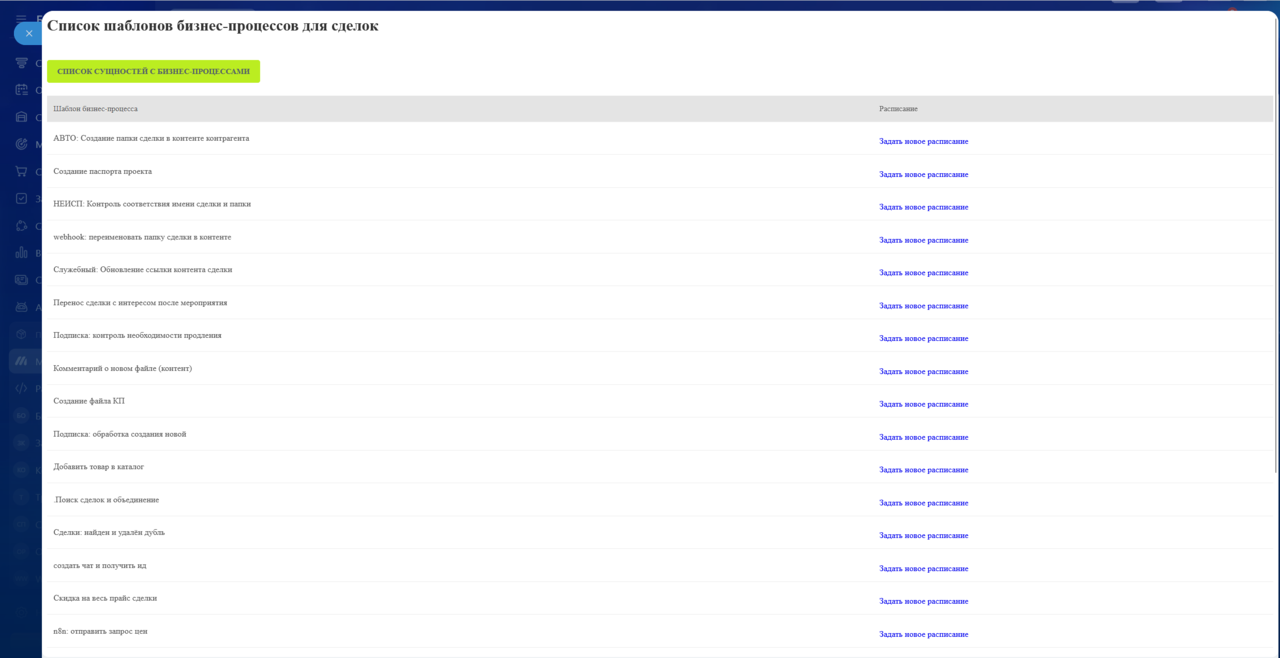The height and width of the screenshot is (658, 1280).
Task: Select template "Комментарий о новом файле (контент)"
Action: coord(122,368)
